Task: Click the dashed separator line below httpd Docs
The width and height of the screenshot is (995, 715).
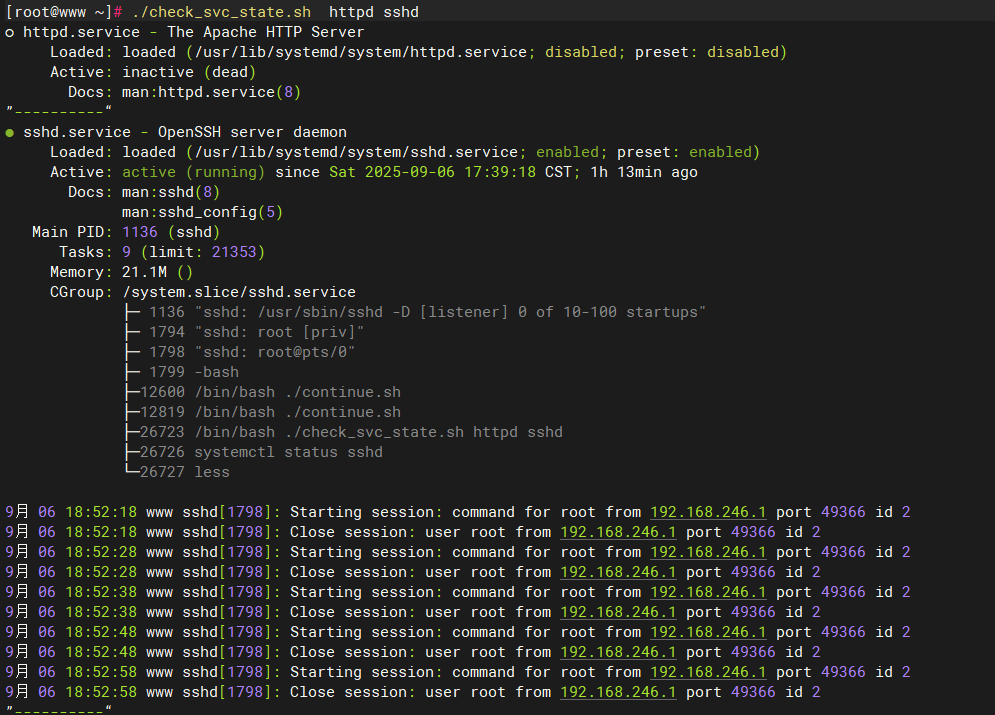Action: point(59,111)
